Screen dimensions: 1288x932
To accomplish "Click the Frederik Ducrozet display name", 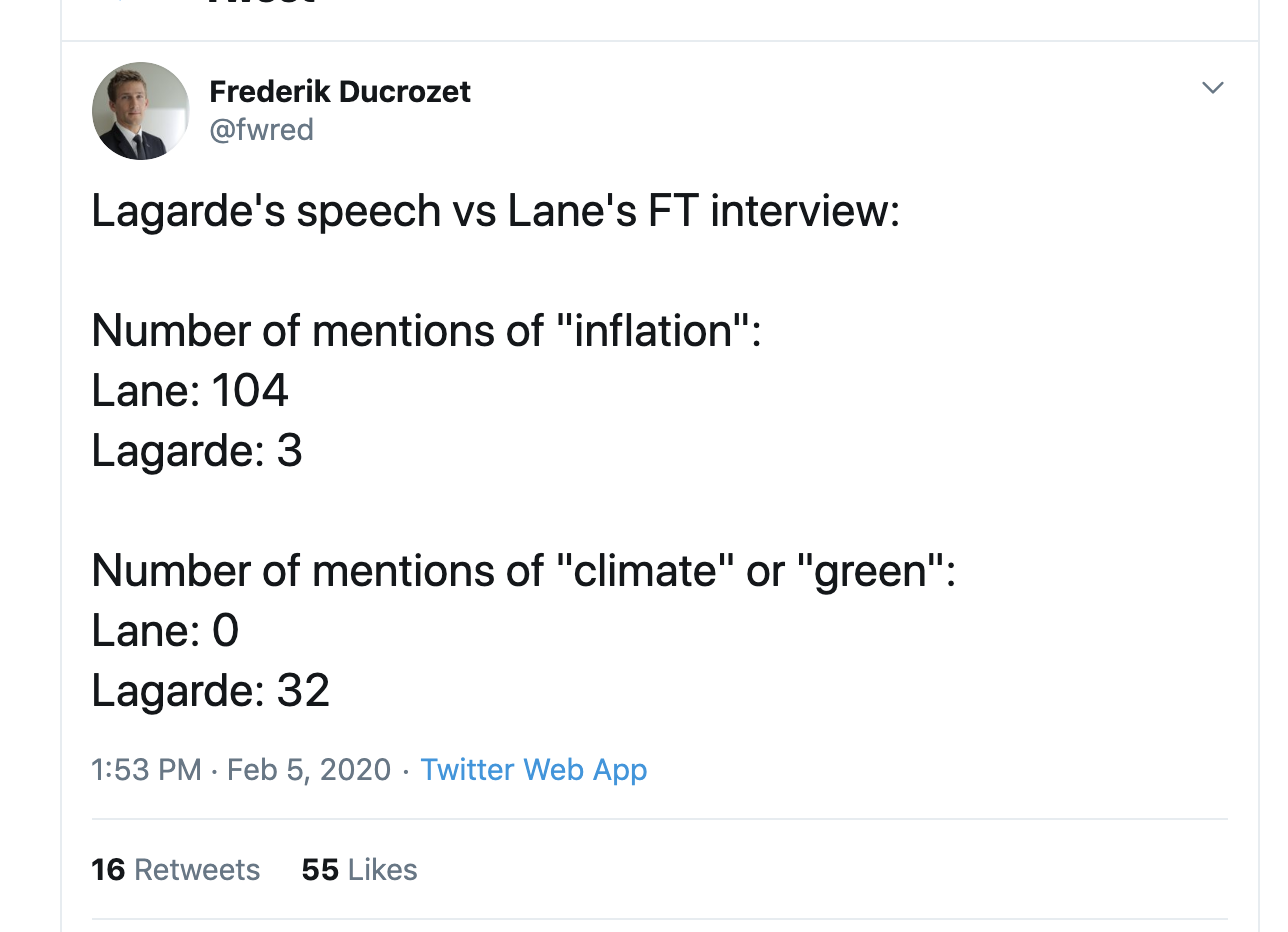I will pos(339,92).
